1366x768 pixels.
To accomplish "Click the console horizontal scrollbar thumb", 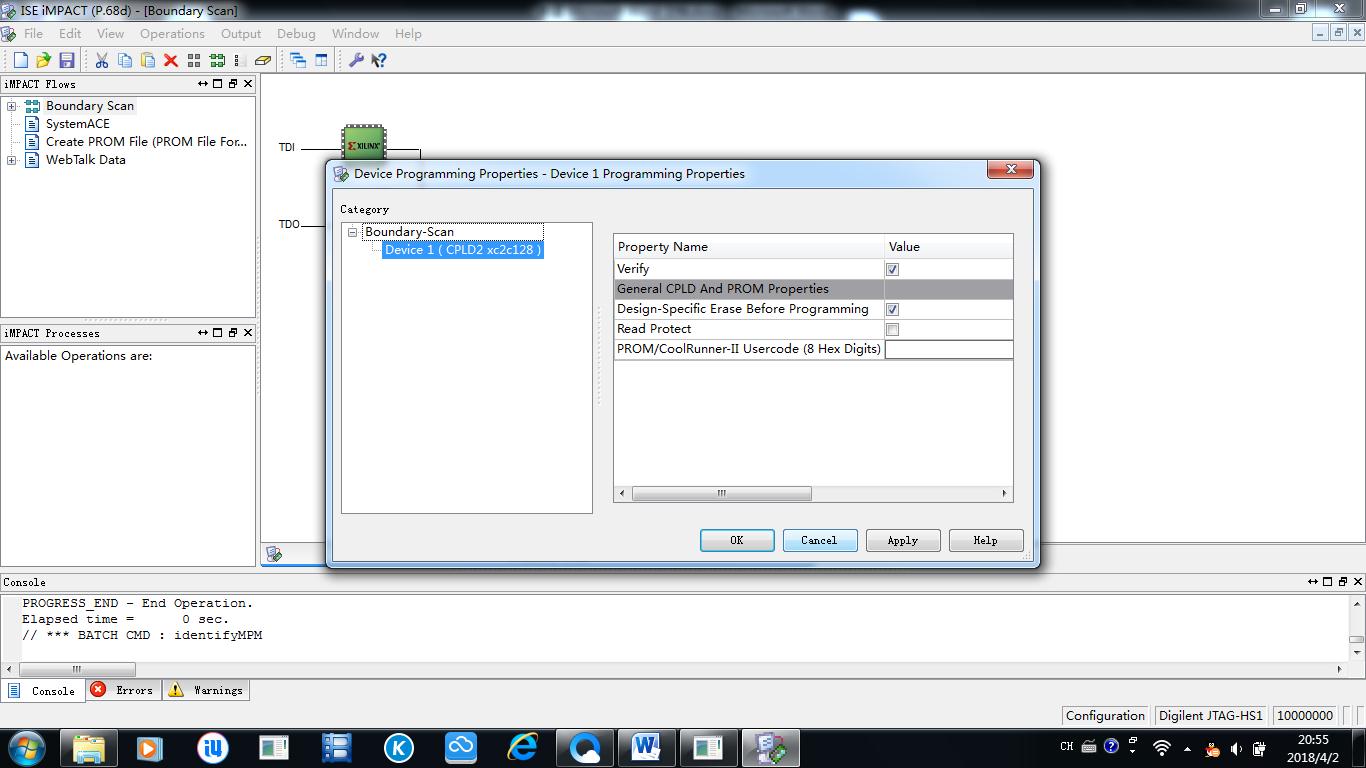I will [x=76, y=669].
